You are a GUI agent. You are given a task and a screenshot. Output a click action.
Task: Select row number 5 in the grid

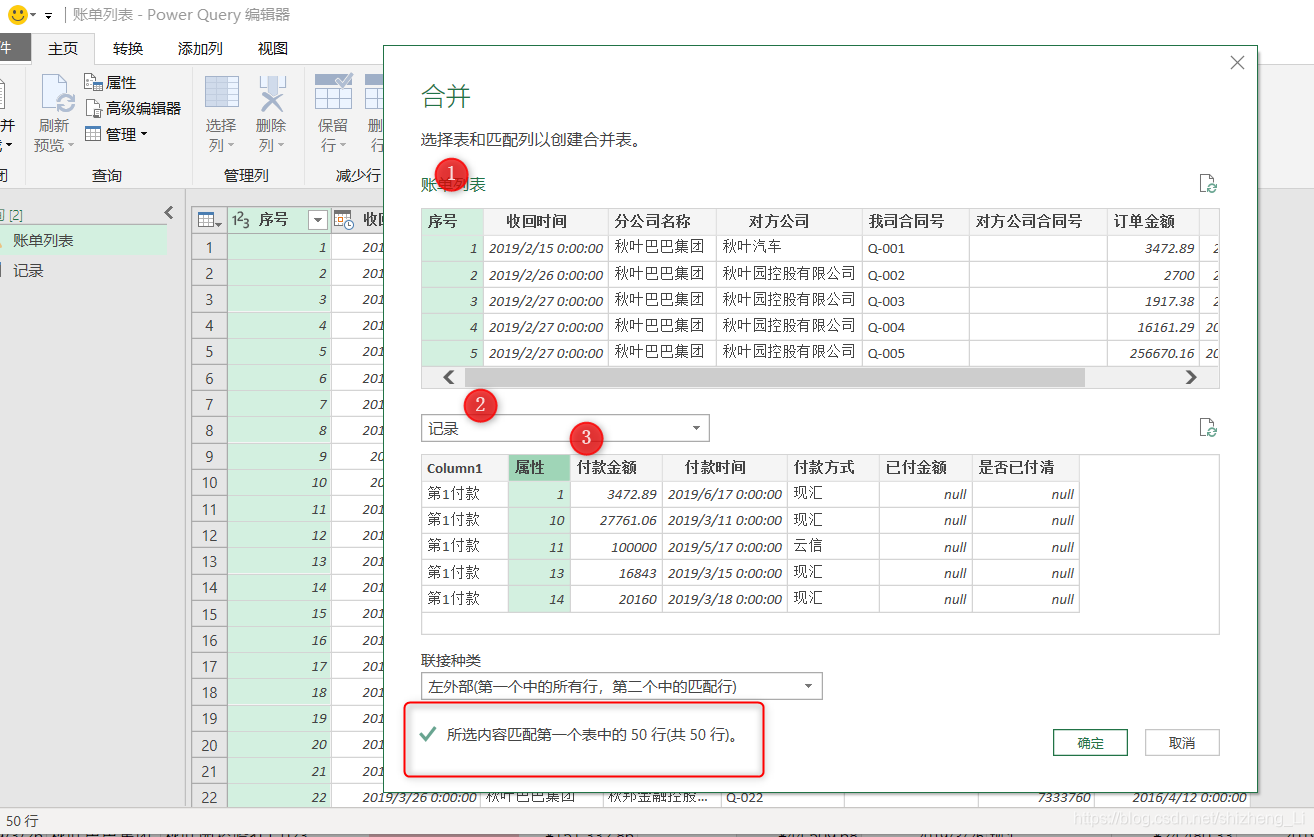[209, 352]
